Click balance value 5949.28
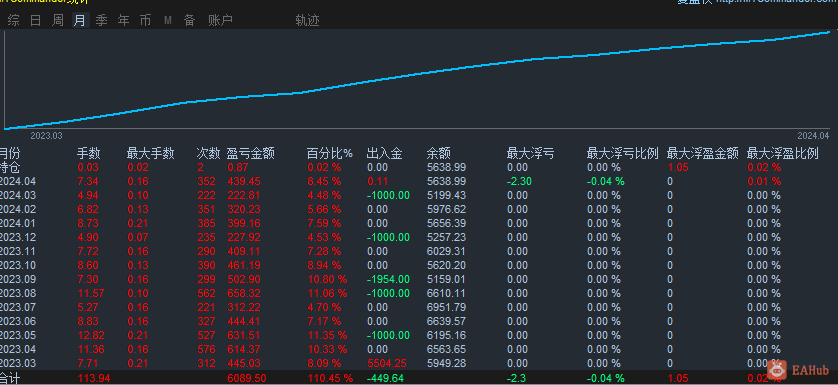Screen dimensions: 838x385 pos(446,364)
